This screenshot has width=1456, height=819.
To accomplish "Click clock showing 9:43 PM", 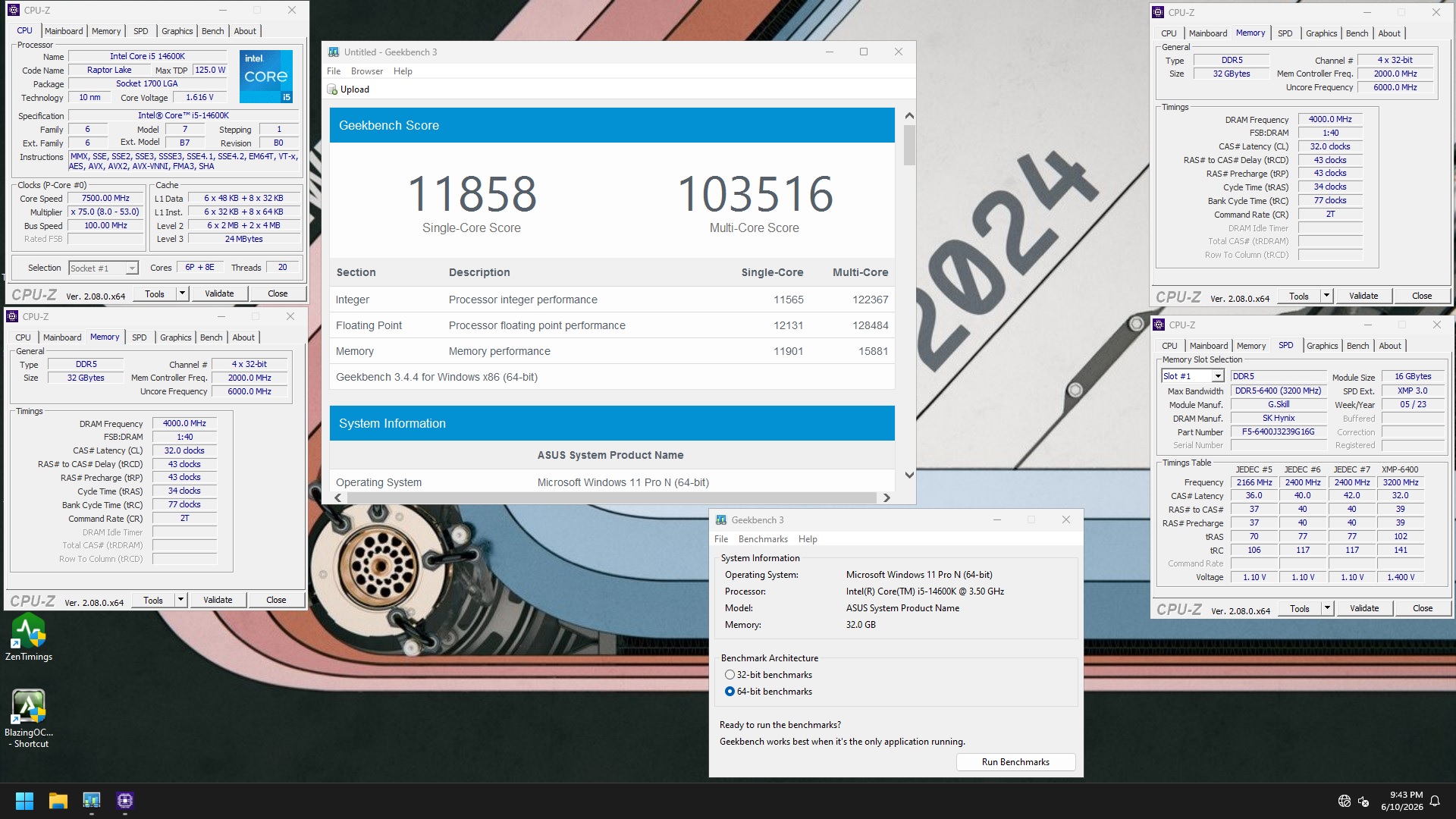I will coord(1406,795).
